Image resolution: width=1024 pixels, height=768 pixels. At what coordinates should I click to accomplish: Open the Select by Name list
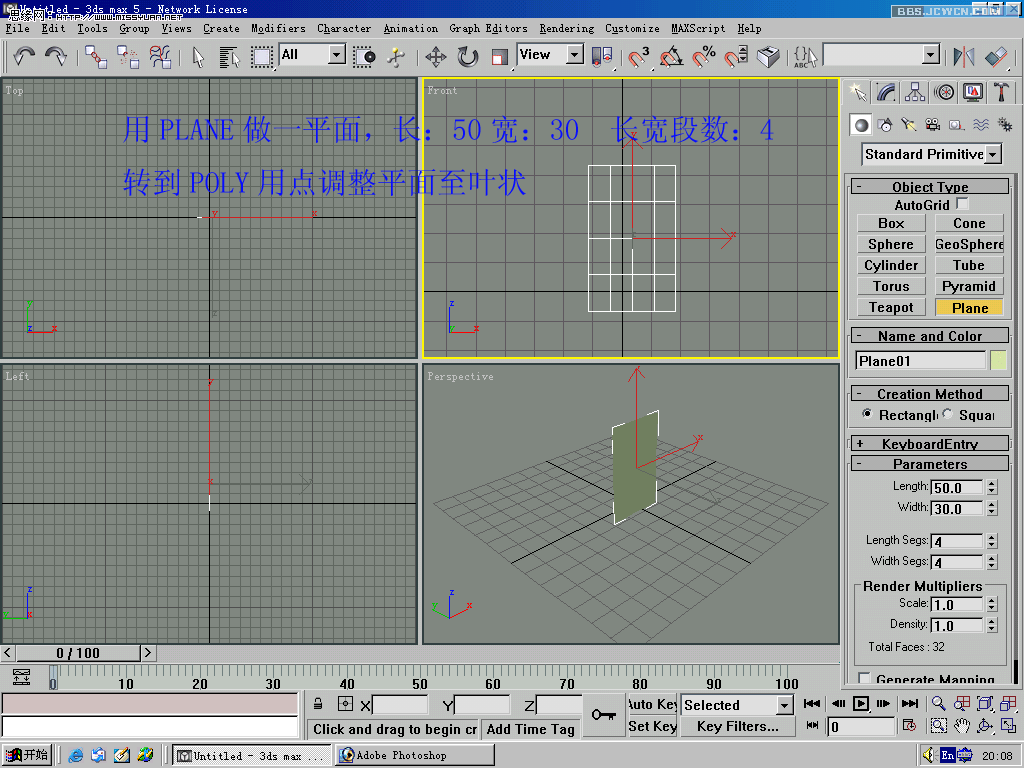229,56
